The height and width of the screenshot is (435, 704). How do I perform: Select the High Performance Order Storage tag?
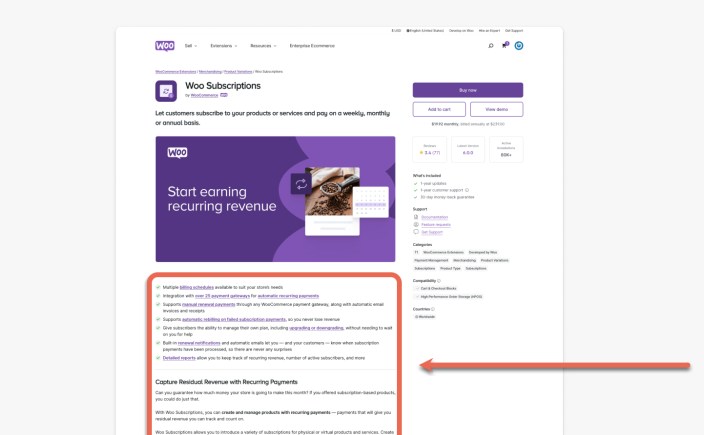click(449, 297)
